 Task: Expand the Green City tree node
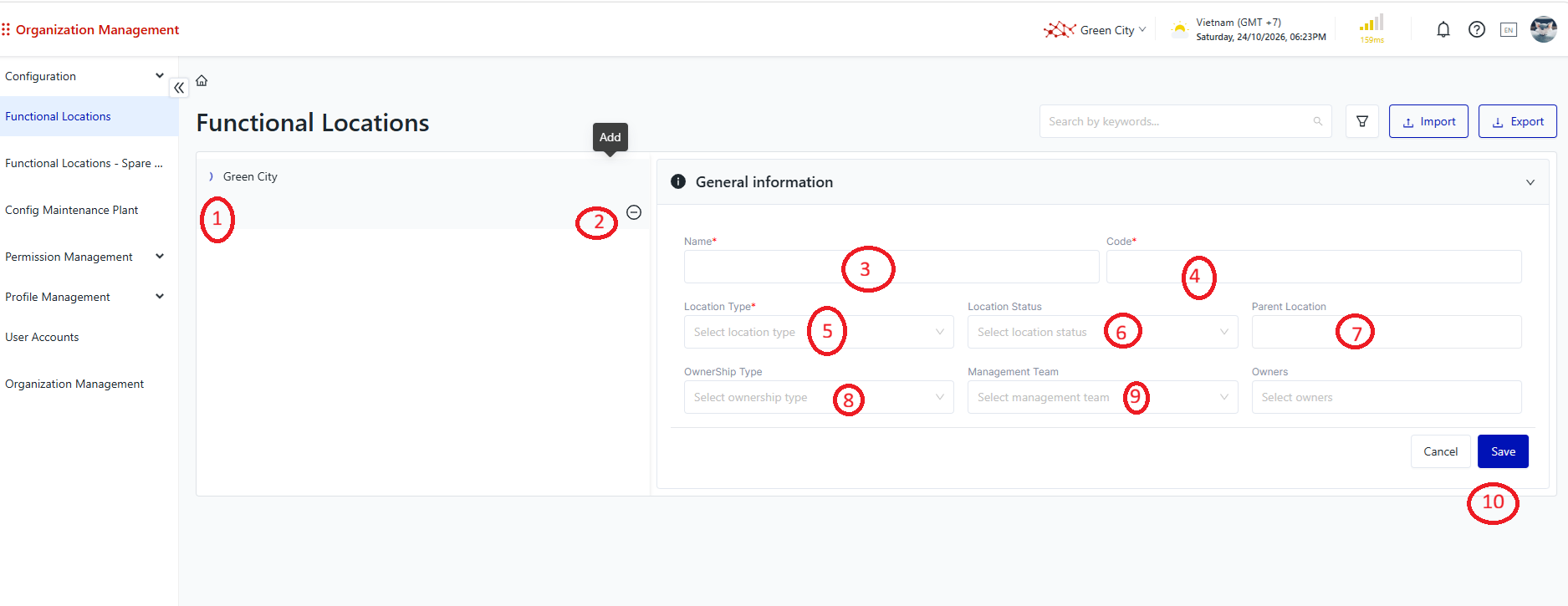point(211,176)
